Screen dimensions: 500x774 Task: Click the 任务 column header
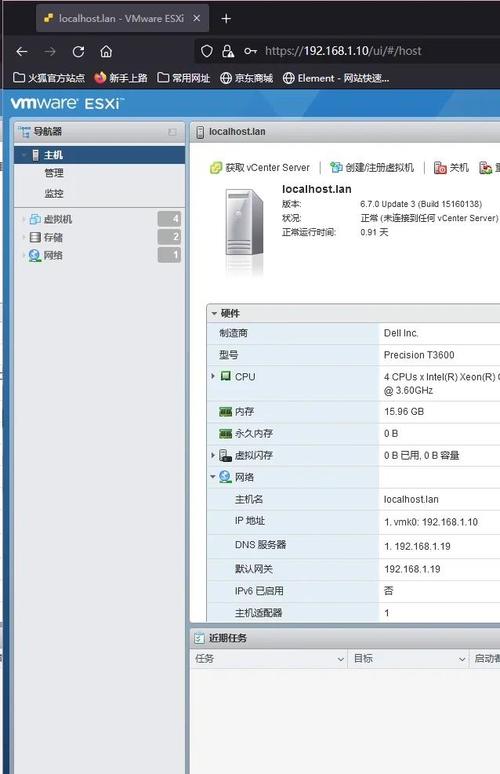pyautogui.click(x=269, y=659)
